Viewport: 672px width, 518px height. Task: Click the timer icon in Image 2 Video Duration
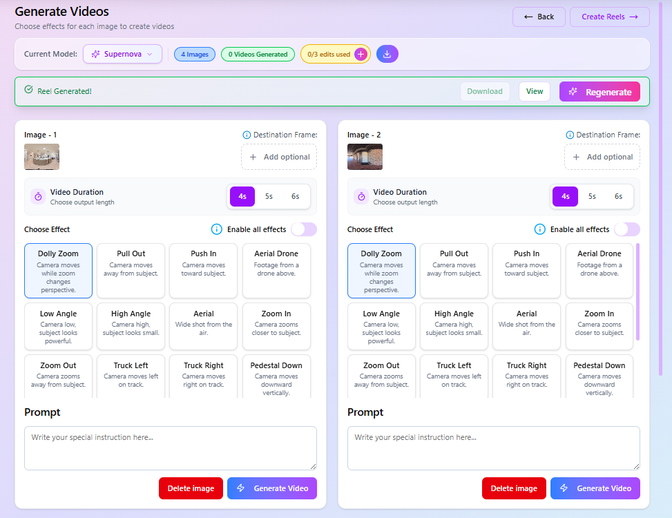click(x=361, y=197)
